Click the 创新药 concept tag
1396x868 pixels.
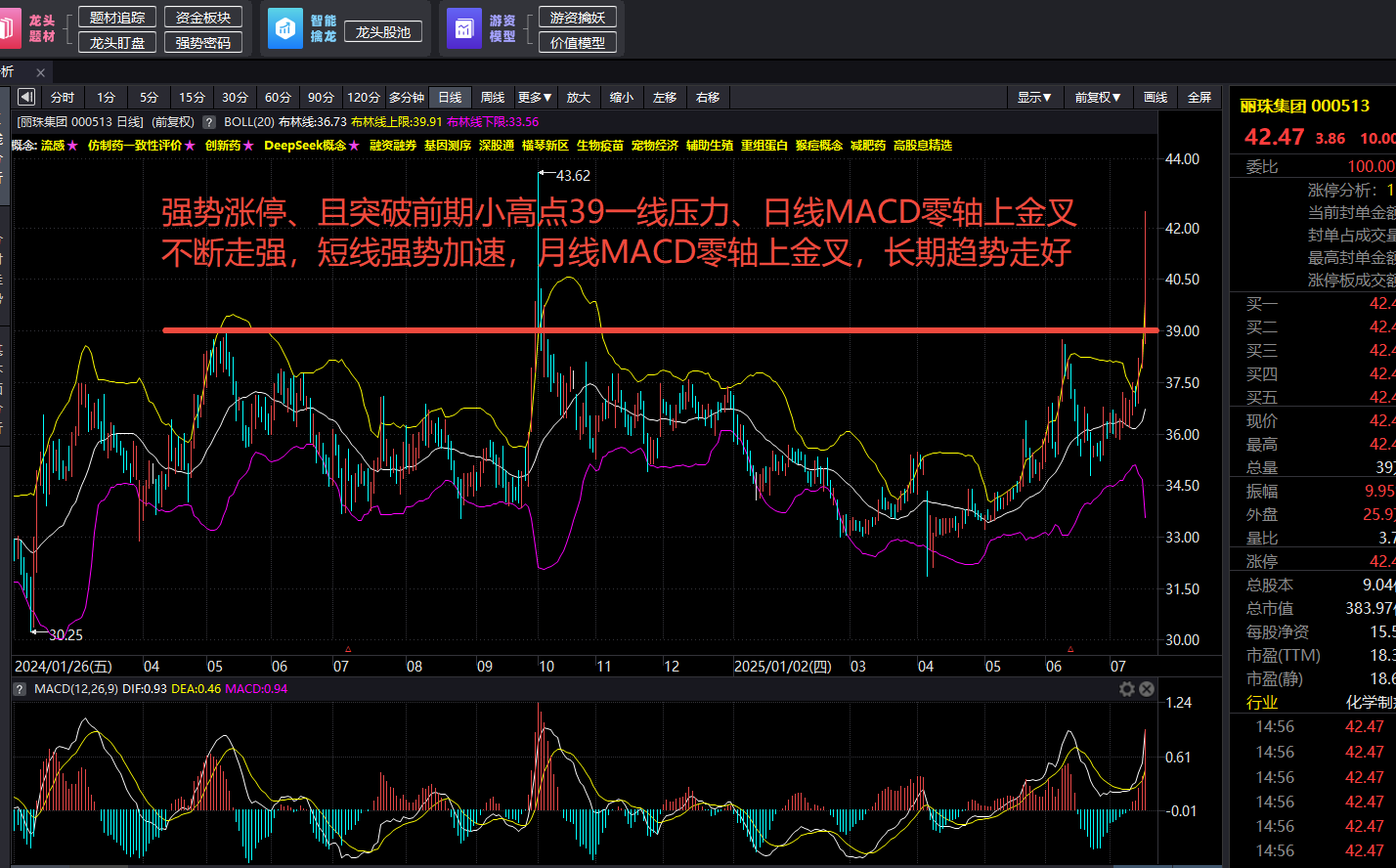[x=223, y=146]
